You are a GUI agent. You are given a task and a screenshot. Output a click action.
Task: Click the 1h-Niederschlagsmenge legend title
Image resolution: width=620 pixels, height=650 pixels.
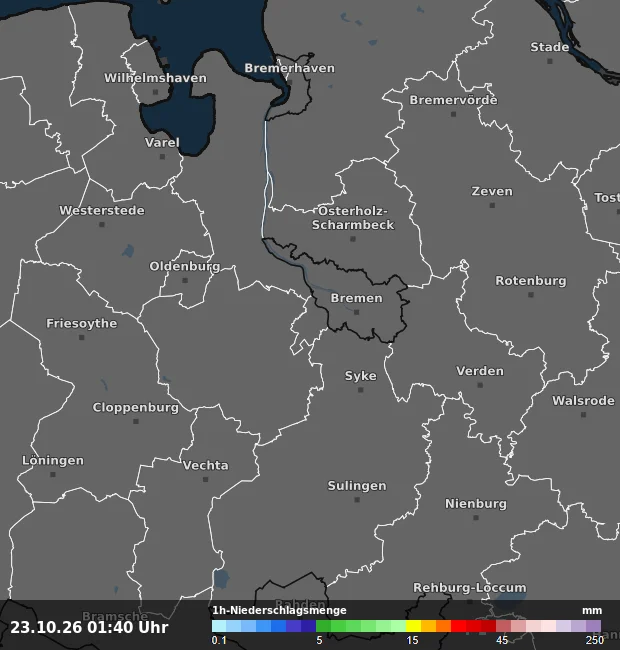click(x=279, y=611)
